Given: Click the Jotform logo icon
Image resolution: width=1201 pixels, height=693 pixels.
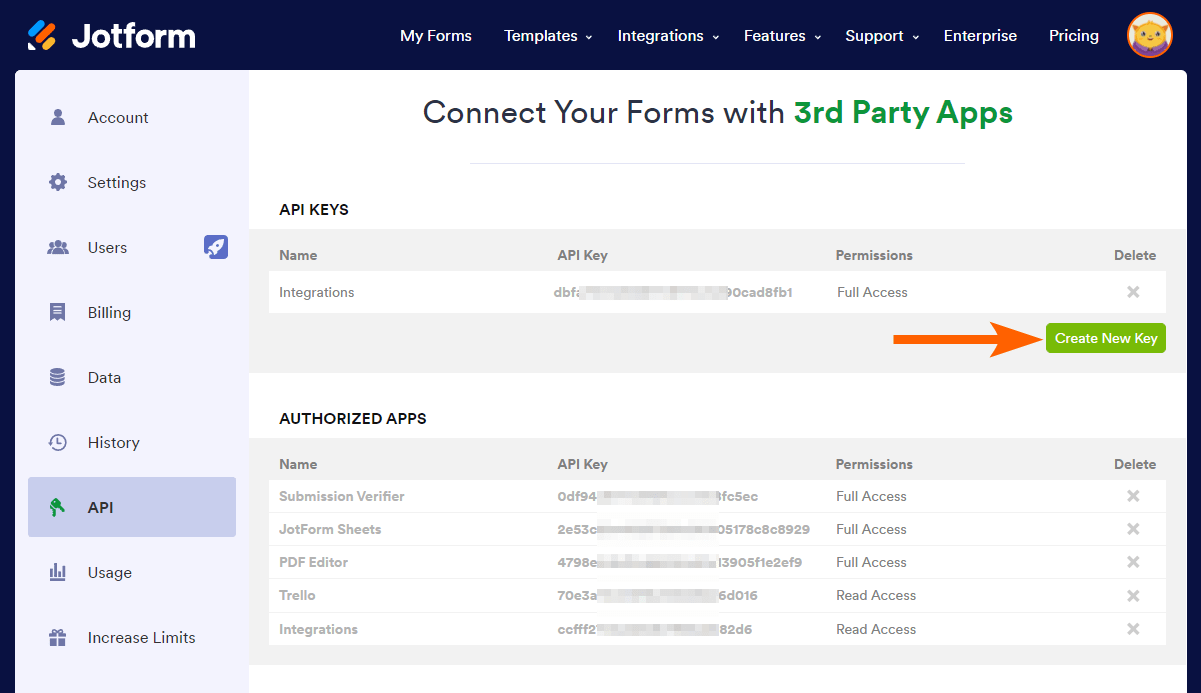Looking at the screenshot, I should click(x=42, y=36).
